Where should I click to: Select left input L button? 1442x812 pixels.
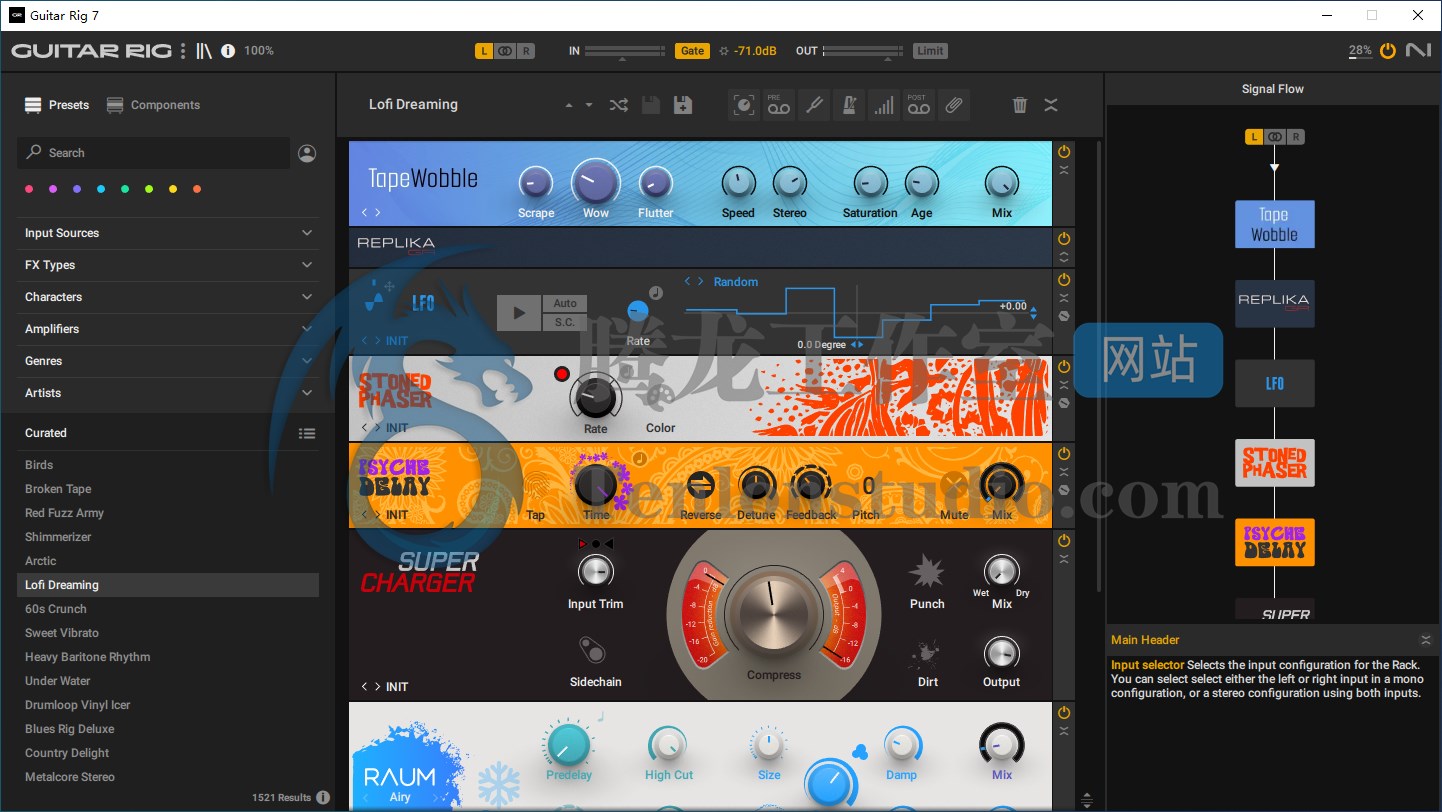pyautogui.click(x=484, y=51)
